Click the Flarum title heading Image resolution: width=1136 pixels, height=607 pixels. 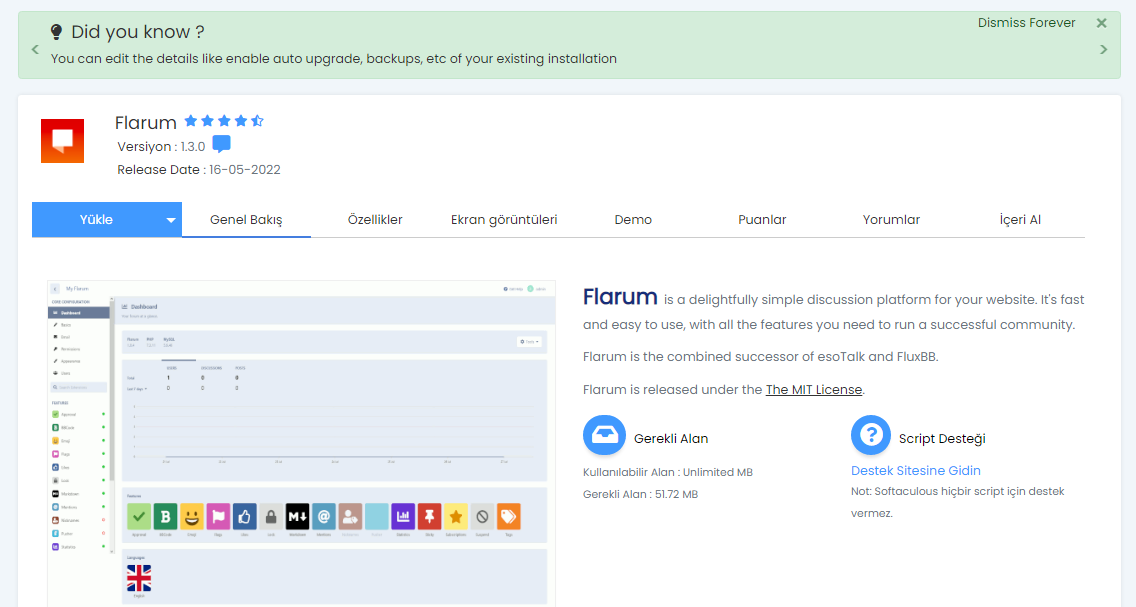146,122
